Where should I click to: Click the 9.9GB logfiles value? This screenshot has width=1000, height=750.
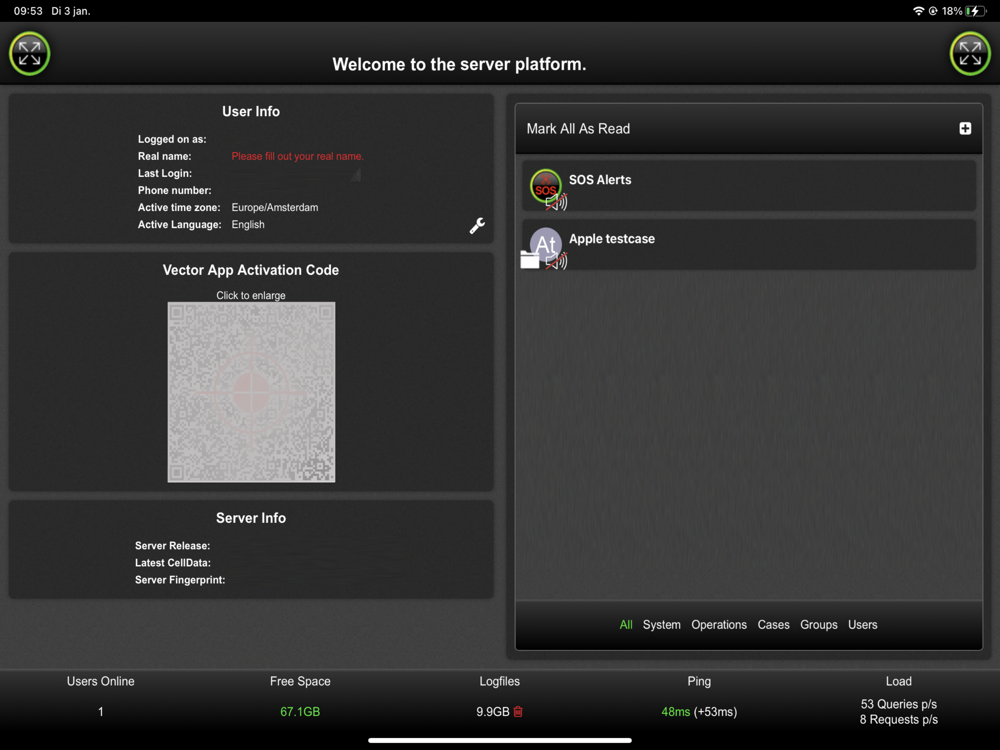click(x=492, y=712)
